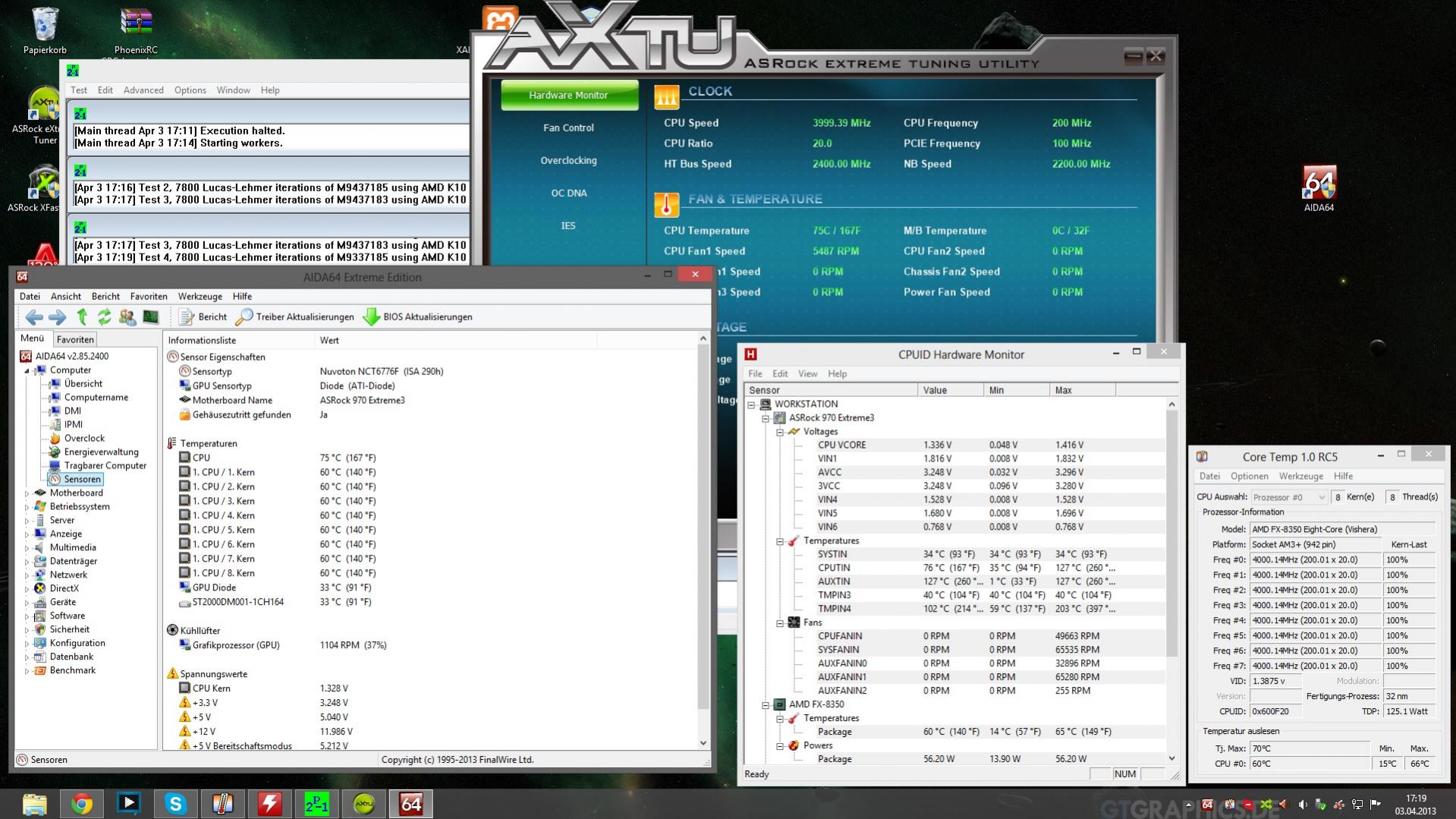
Task: Open Advanced menu in Prime95
Action: click(x=143, y=90)
